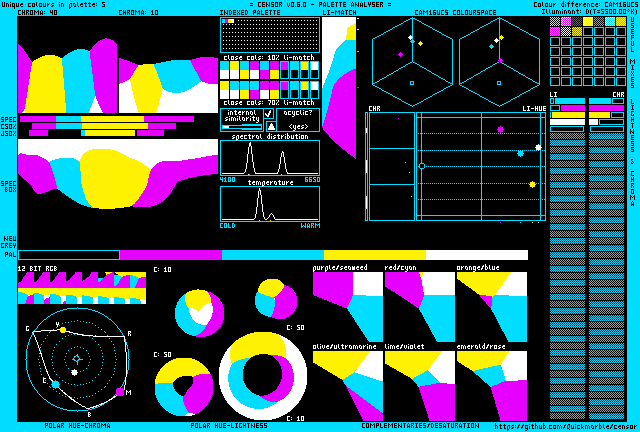
Task: Click the 6650 temperature value
Action: tap(312, 180)
